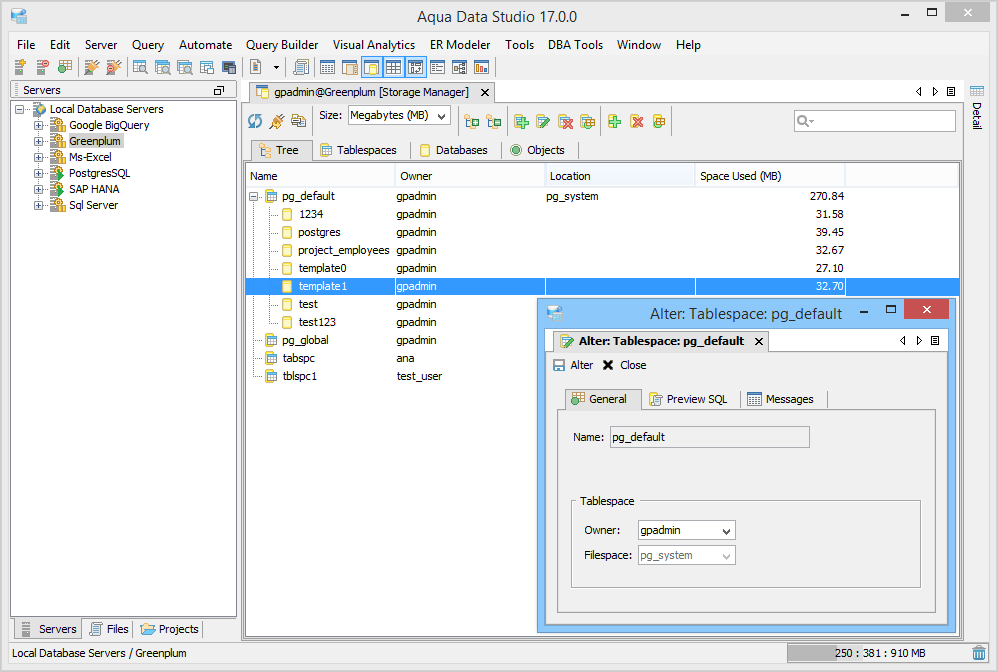The width and height of the screenshot is (998, 672).
Task: Click the highlighted Storage Manager toolbar icon
Action: click(x=371, y=67)
